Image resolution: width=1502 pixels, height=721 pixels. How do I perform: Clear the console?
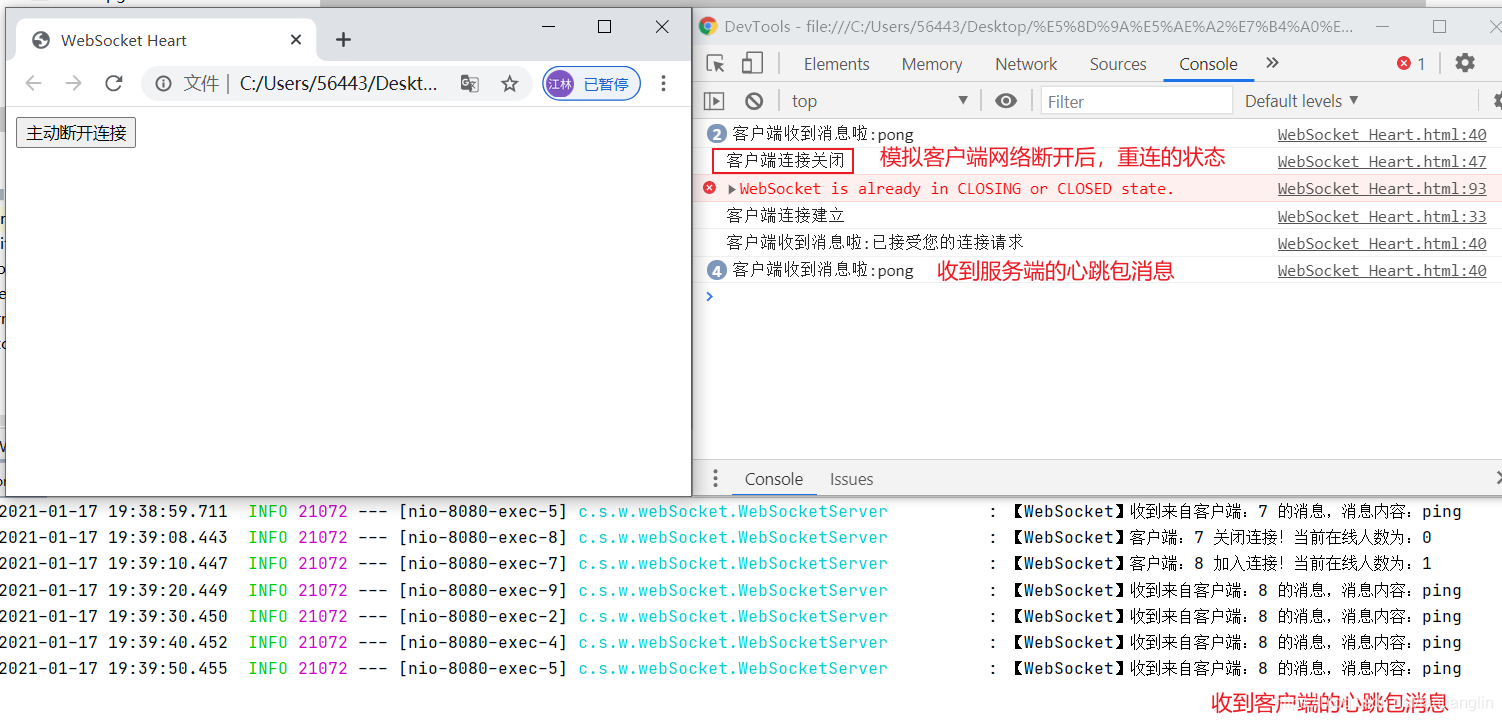(x=754, y=101)
